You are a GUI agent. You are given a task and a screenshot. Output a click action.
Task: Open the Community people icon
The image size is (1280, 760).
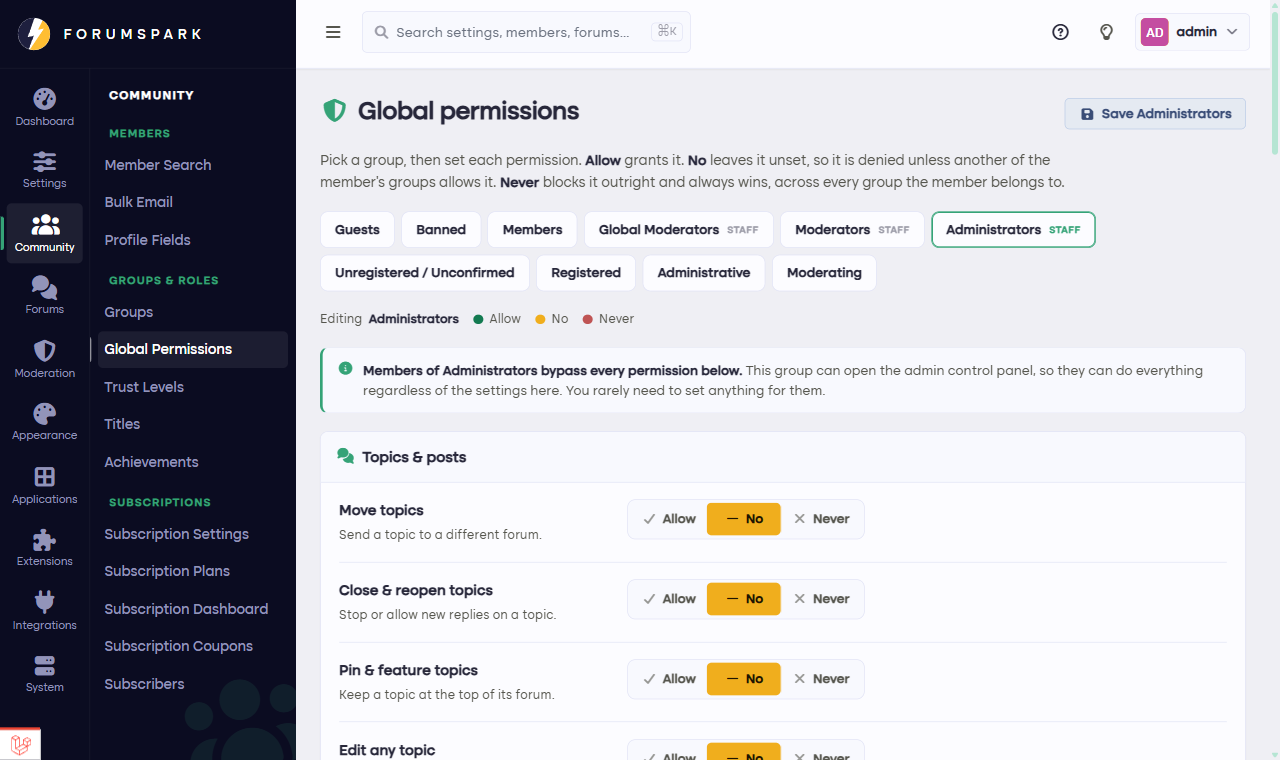[44, 224]
